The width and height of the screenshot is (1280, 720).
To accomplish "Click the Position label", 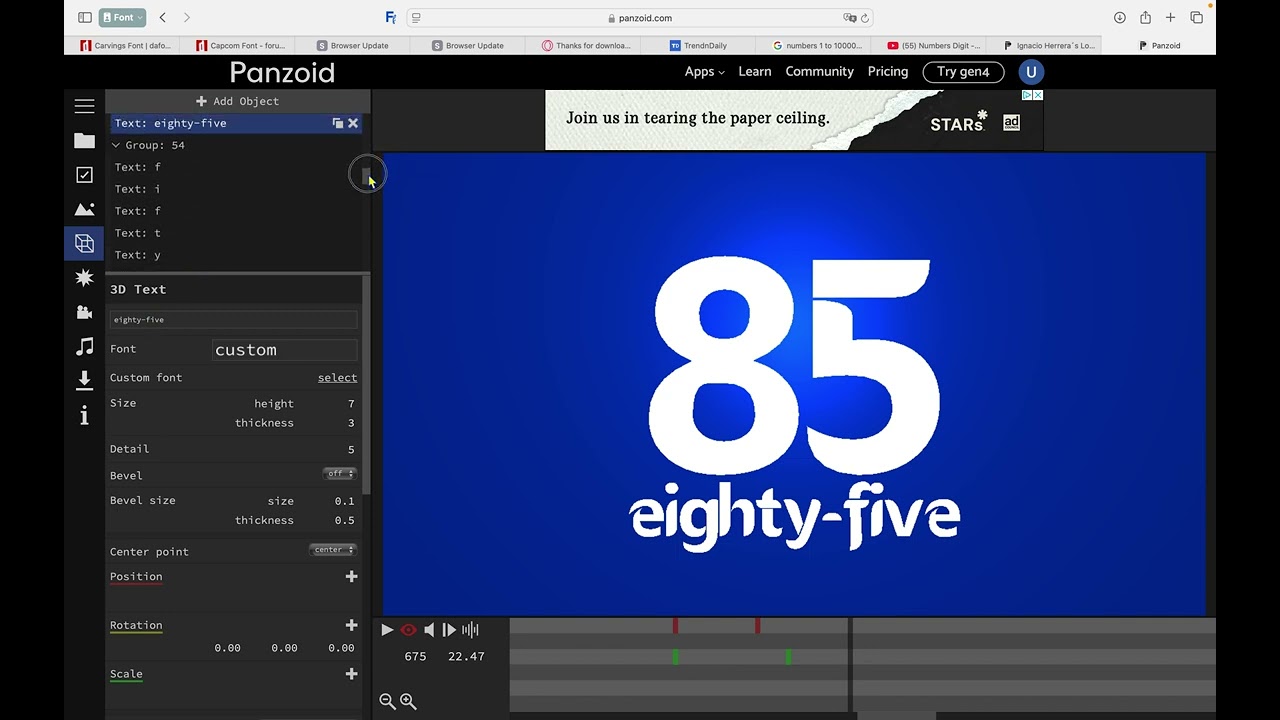I will pos(136,577).
